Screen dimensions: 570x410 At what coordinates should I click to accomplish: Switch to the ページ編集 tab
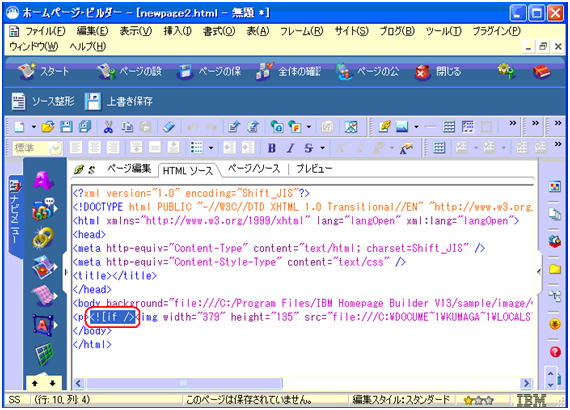pyautogui.click(x=129, y=169)
